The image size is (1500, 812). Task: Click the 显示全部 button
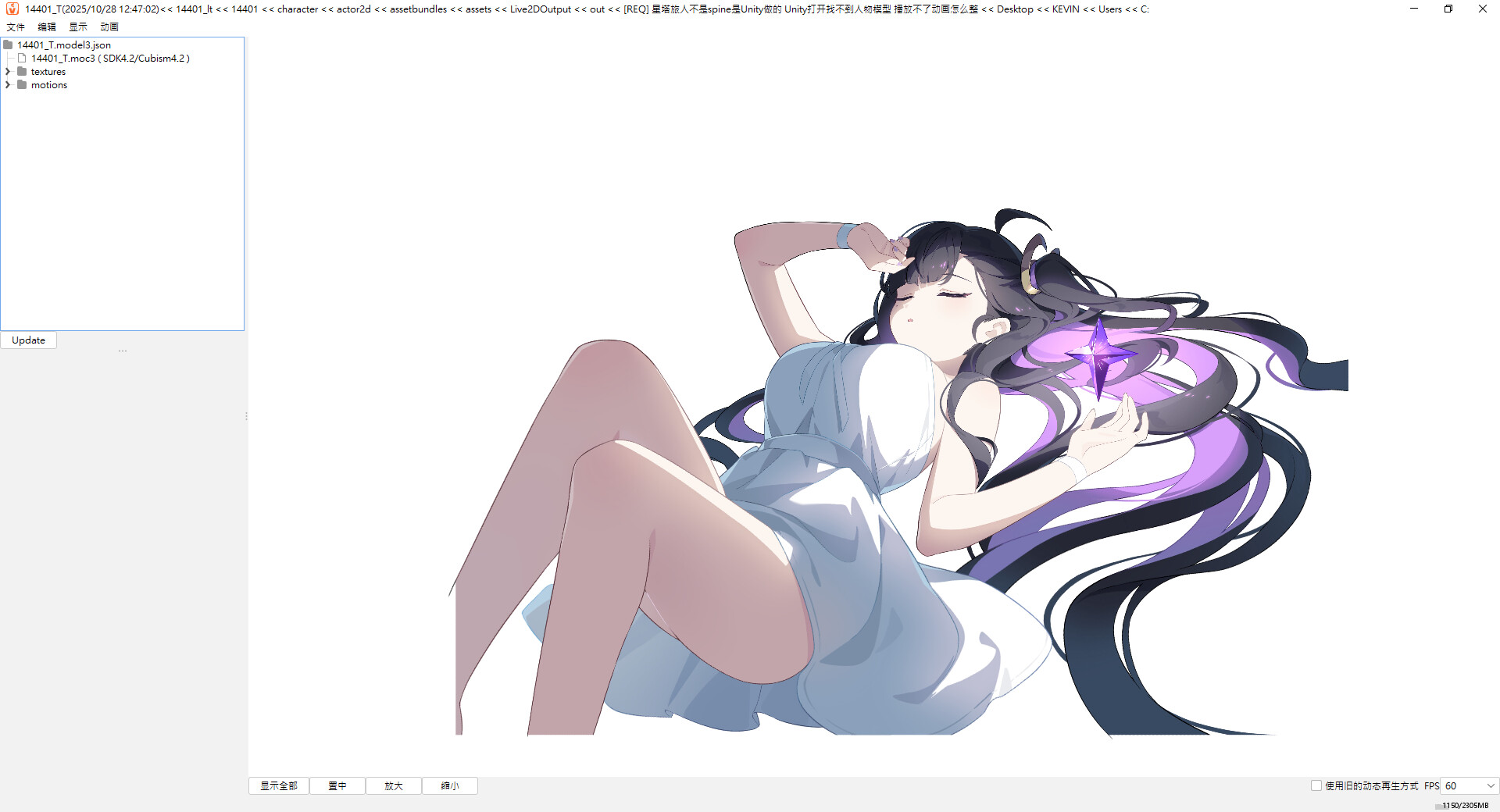(279, 786)
